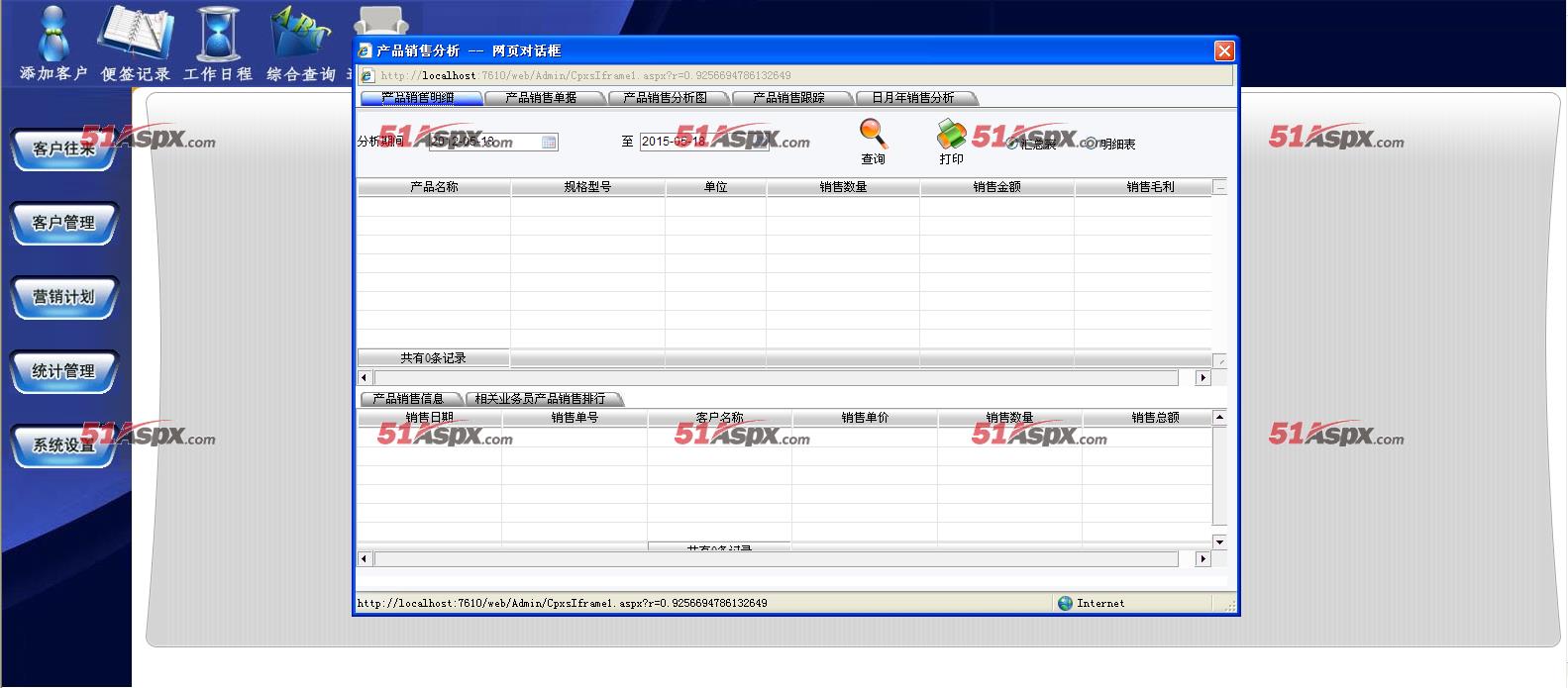1568x688 pixels.
Task: Open the 综合查询 ABC icon
Action: tap(300, 33)
